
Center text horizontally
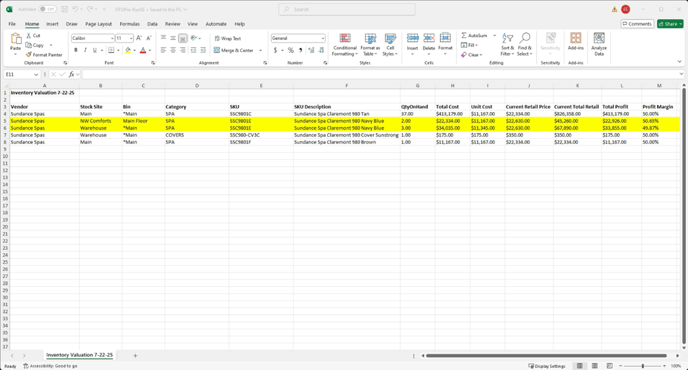pos(173,50)
